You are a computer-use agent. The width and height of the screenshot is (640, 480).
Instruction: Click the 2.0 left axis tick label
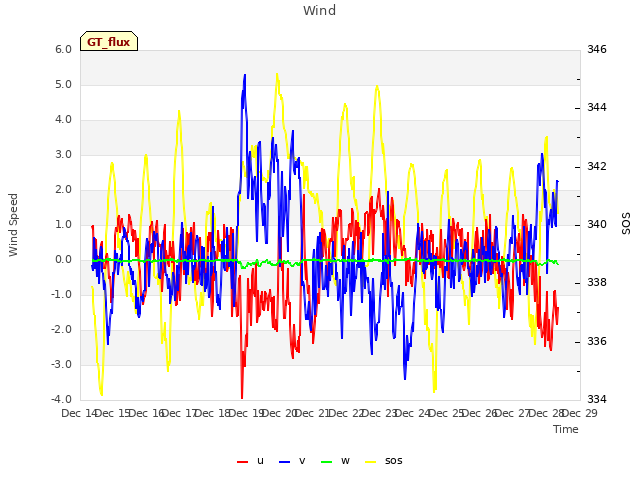(x=63, y=189)
